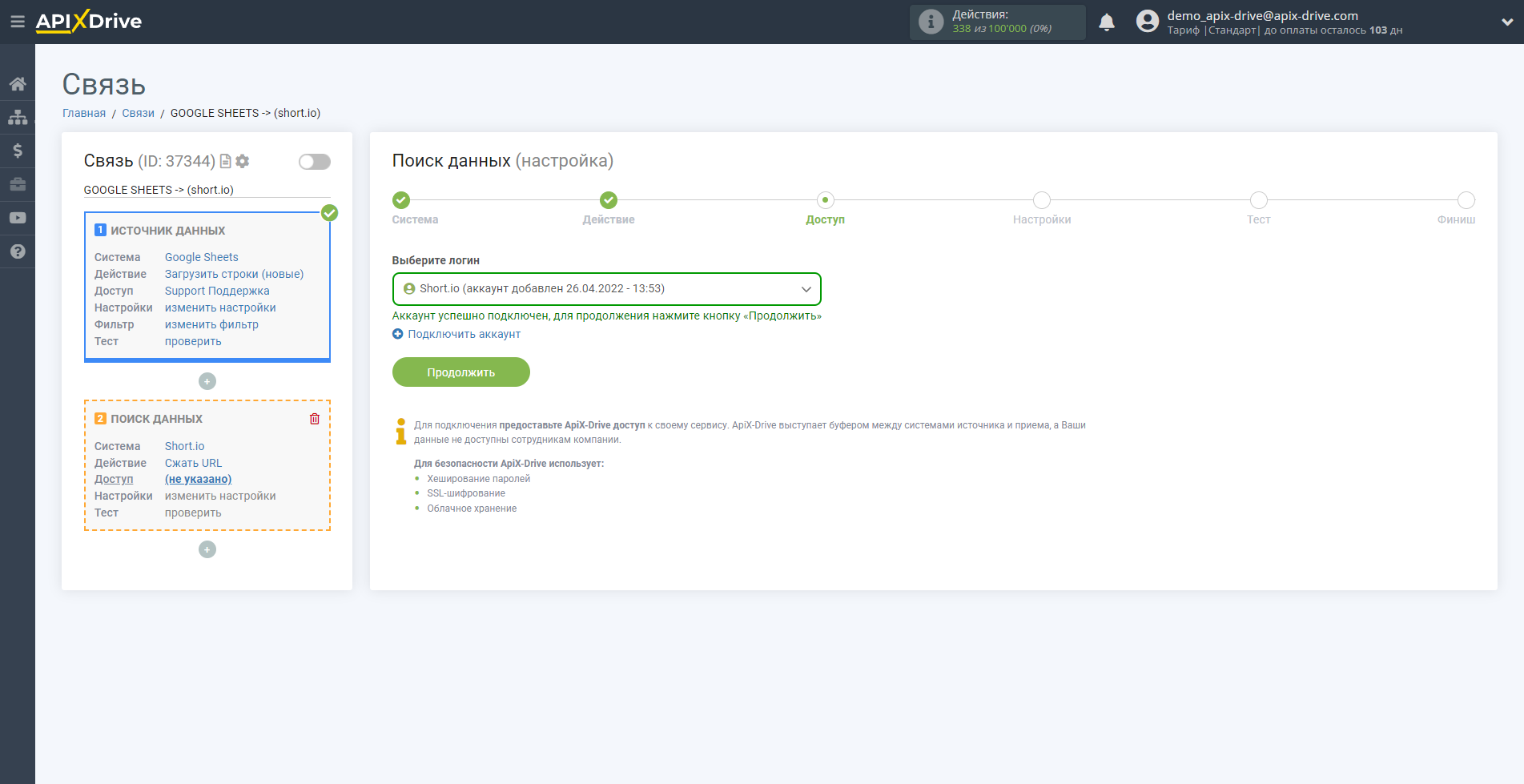
Task: Open Google Sheets system link
Action: coord(202,257)
